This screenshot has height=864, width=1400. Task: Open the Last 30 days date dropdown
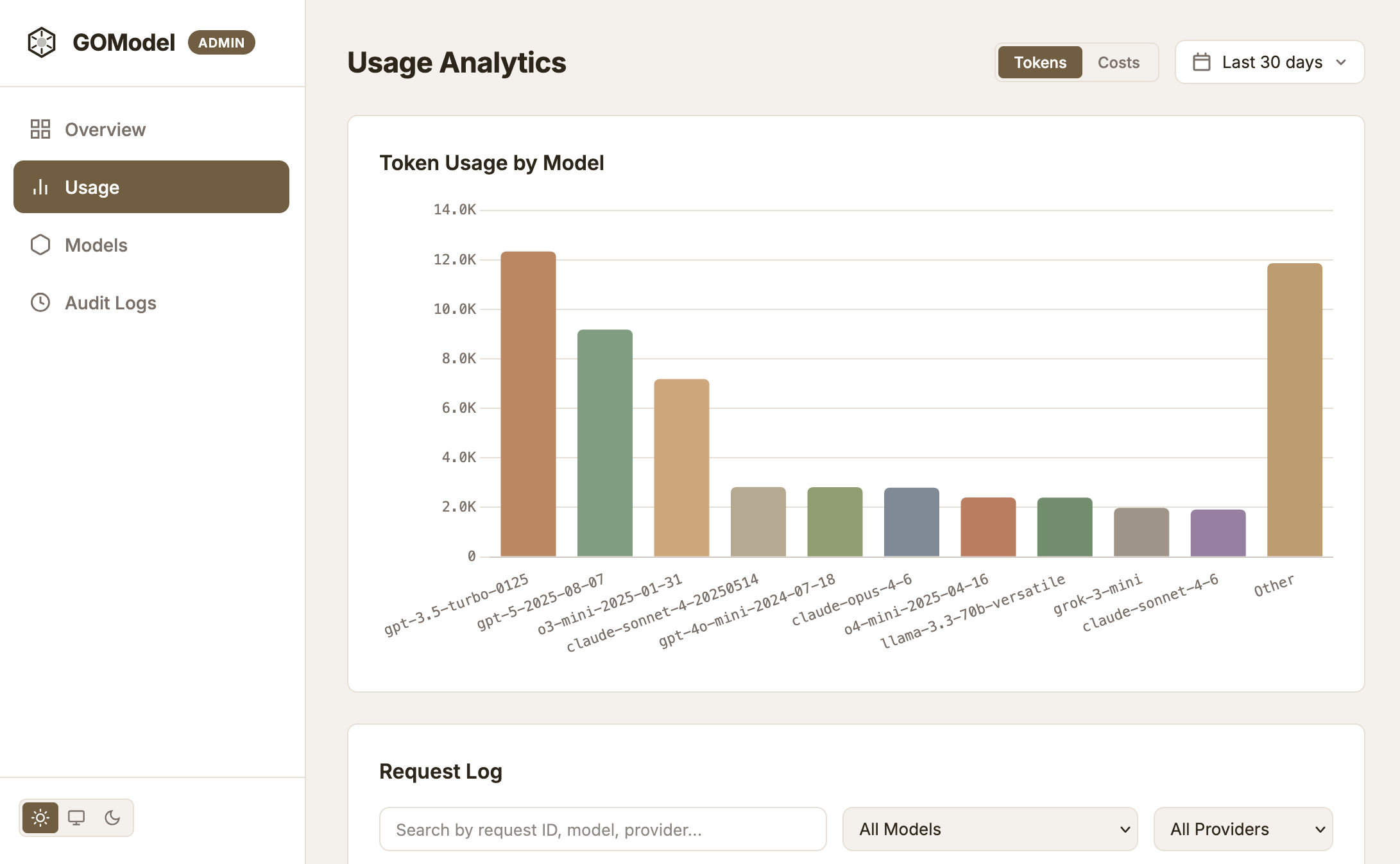pos(1269,62)
